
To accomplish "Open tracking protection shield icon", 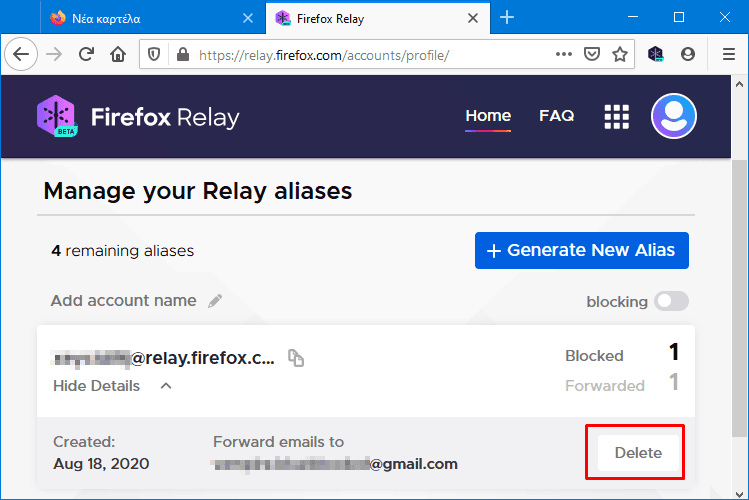I will [x=154, y=55].
